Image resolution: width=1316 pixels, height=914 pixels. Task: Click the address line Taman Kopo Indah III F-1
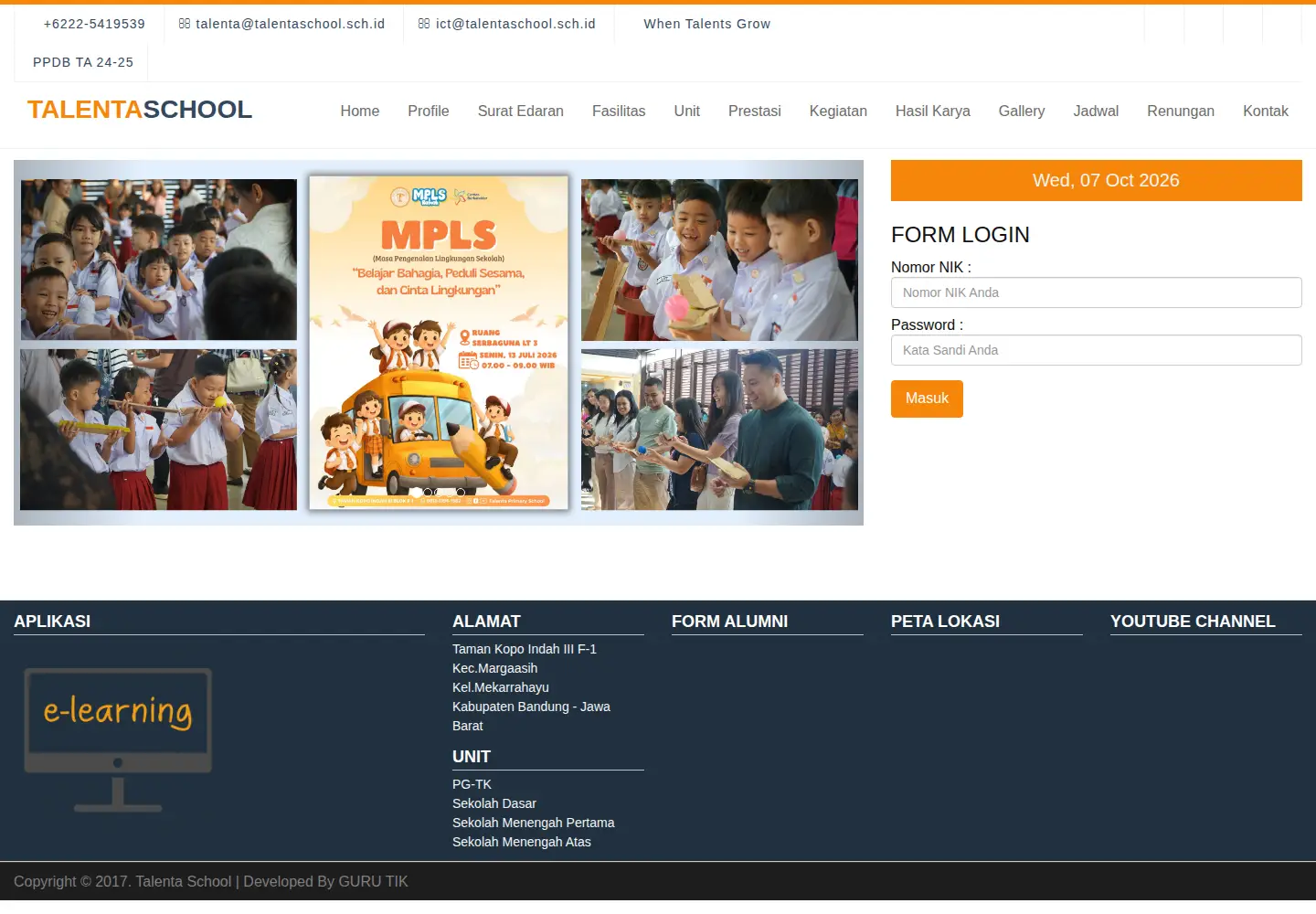[x=525, y=649]
